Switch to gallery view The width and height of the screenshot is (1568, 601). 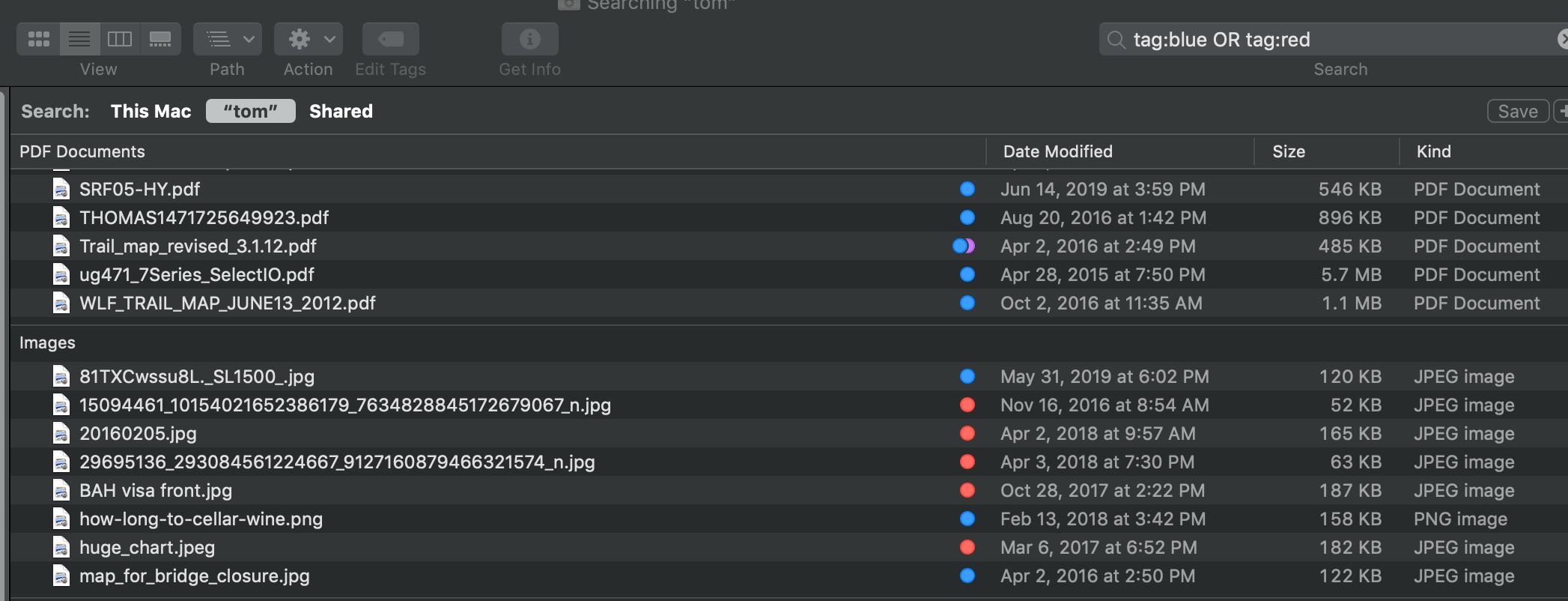[x=160, y=39]
